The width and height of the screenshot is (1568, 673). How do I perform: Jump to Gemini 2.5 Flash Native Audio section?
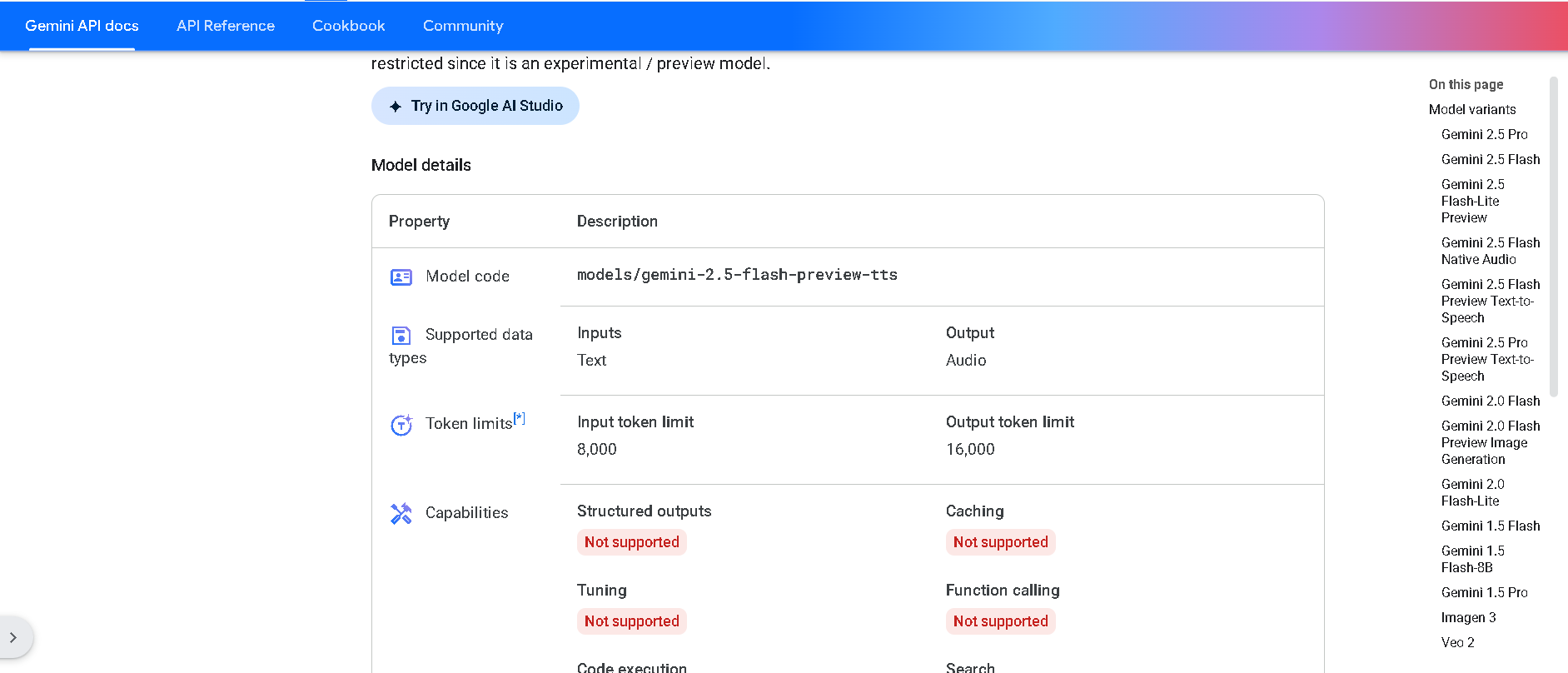pos(1490,251)
